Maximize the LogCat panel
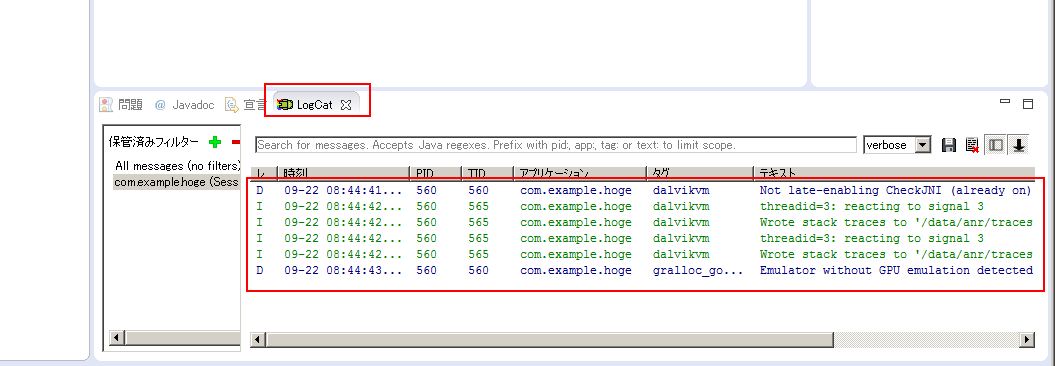The width and height of the screenshot is (1055, 366). tap(1027, 104)
